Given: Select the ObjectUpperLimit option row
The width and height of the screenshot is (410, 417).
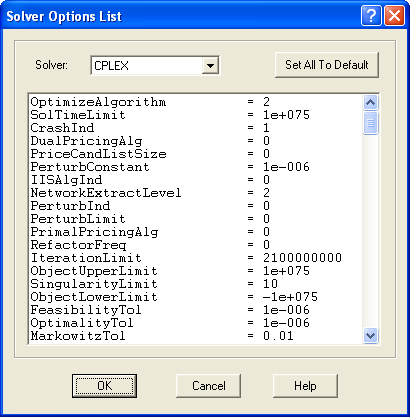Looking at the screenshot, I should [x=196, y=271].
